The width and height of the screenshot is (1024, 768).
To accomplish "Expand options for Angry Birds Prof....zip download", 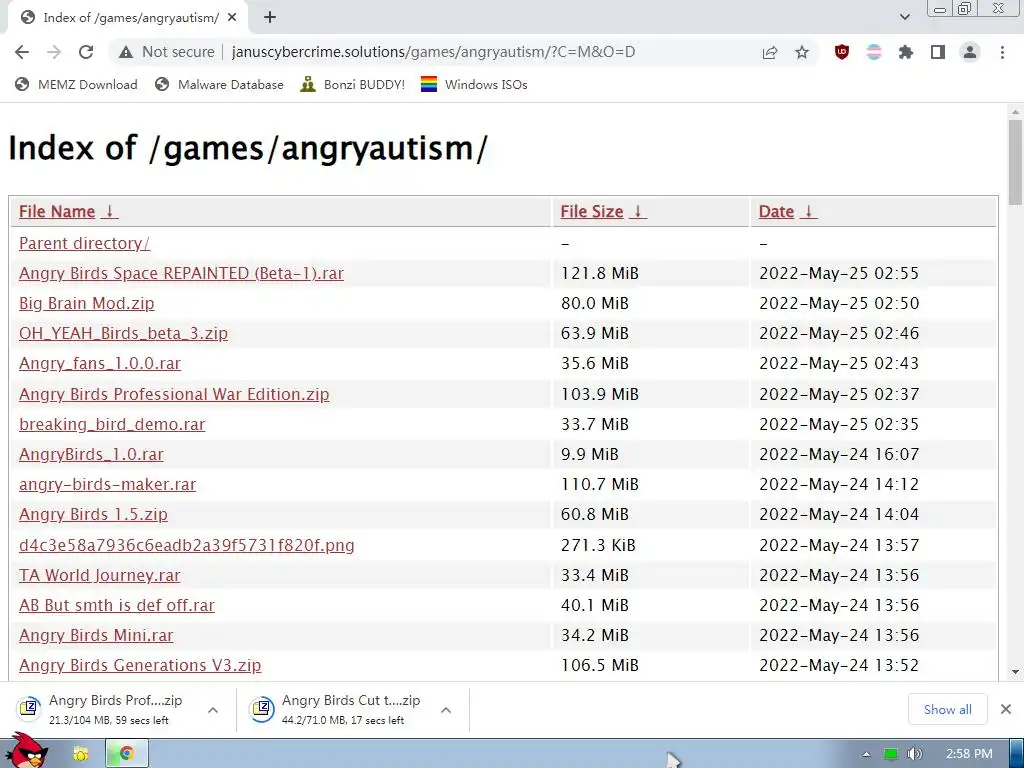I will pyautogui.click(x=213, y=710).
